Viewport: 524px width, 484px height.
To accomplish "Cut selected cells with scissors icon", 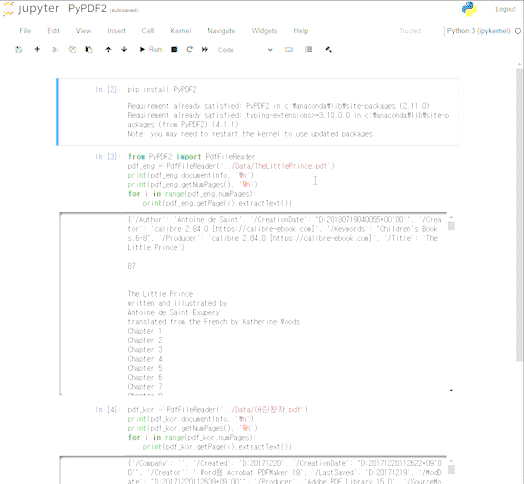I will point(55,49).
